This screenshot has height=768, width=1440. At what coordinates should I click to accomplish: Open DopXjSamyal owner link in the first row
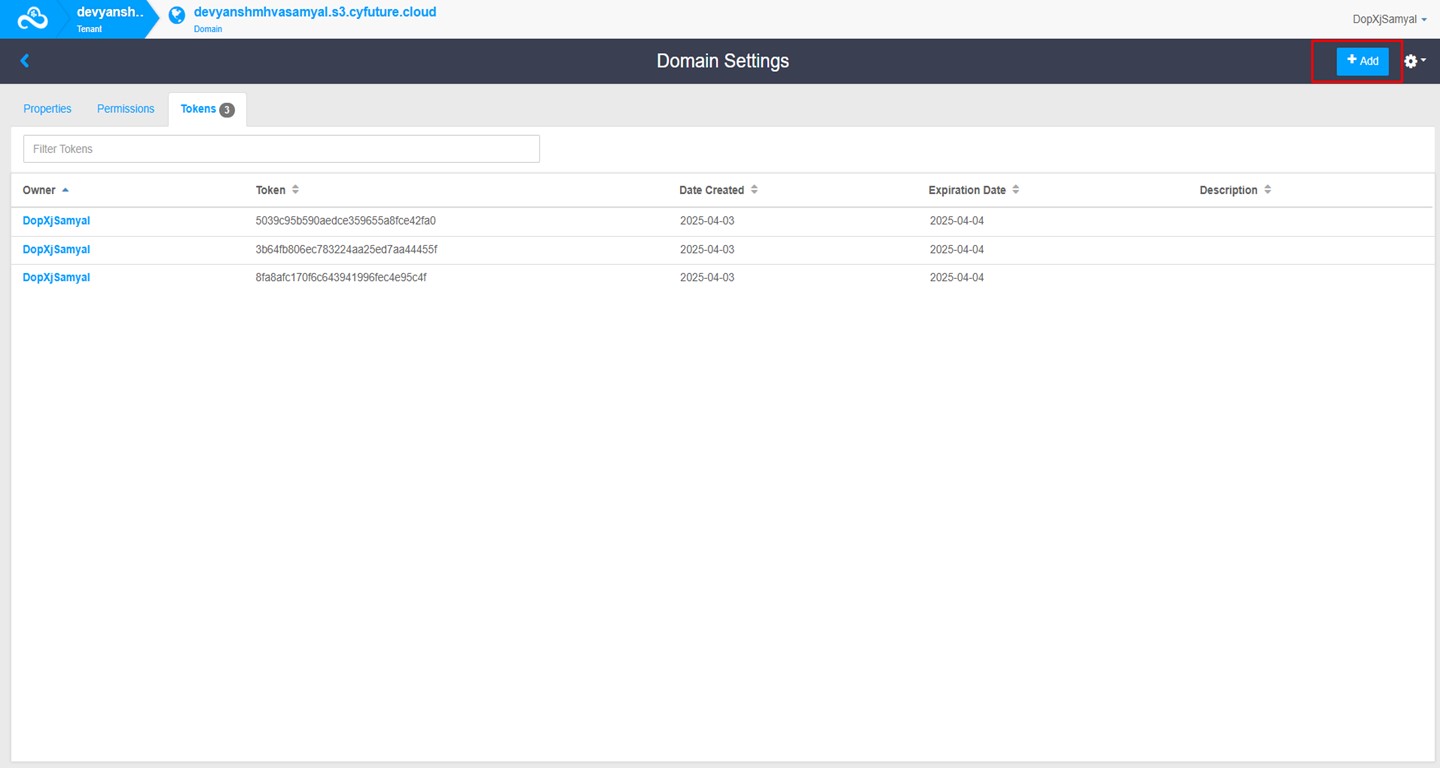(x=56, y=220)
